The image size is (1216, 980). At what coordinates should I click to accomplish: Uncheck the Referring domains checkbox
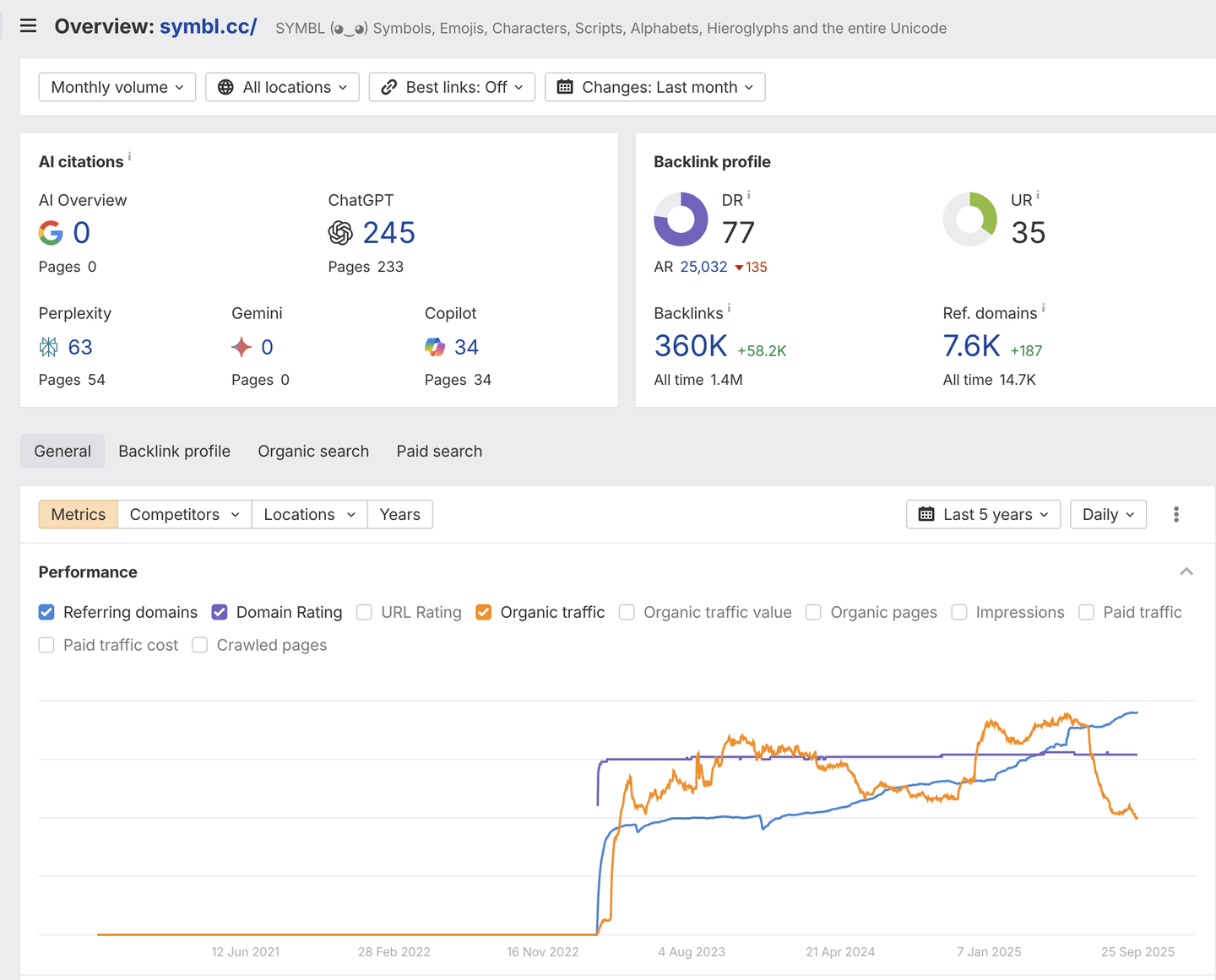point(46,613)
